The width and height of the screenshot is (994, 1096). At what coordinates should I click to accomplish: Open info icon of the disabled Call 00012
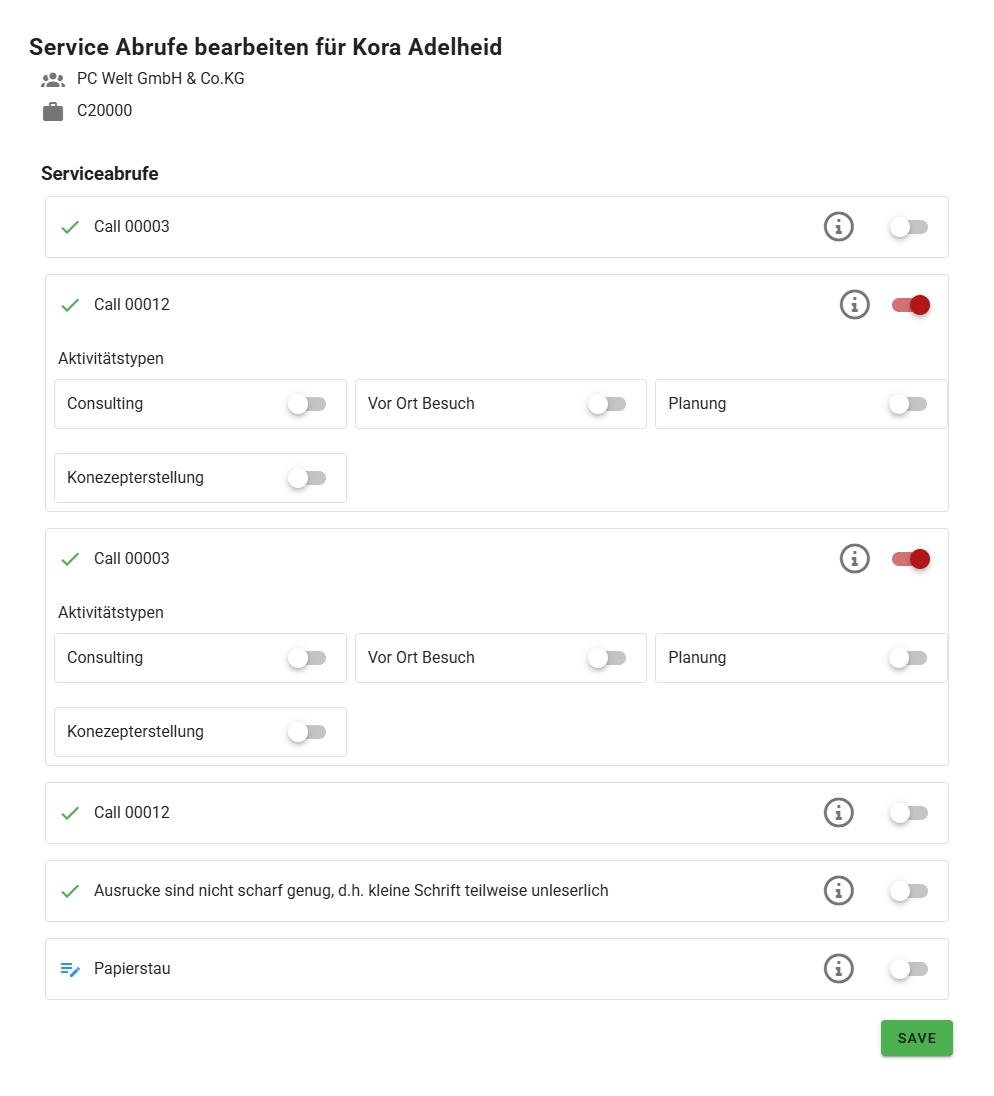[838, 812]
